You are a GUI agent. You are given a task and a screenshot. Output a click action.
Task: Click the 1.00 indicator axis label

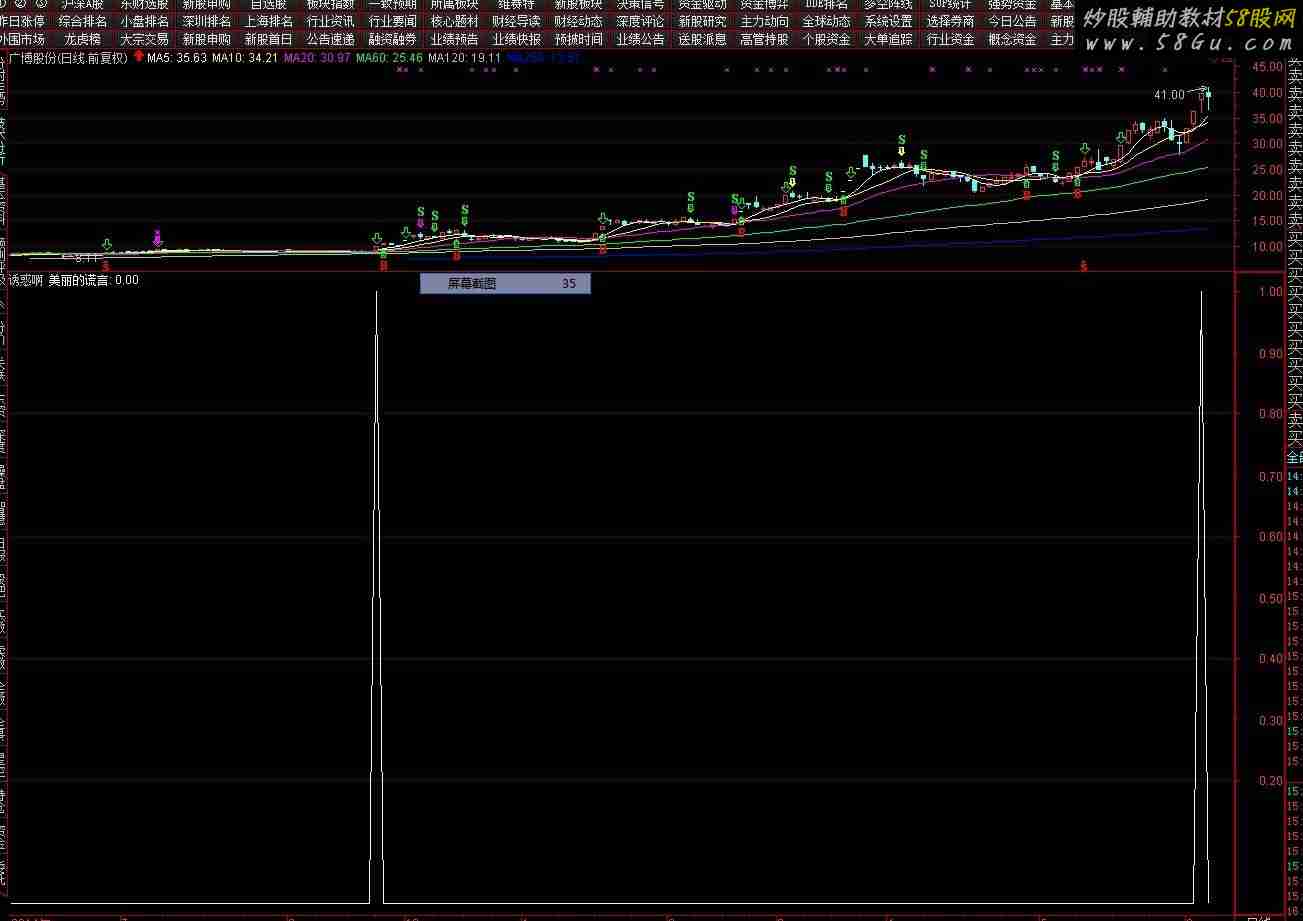(x=1271, y=292)
